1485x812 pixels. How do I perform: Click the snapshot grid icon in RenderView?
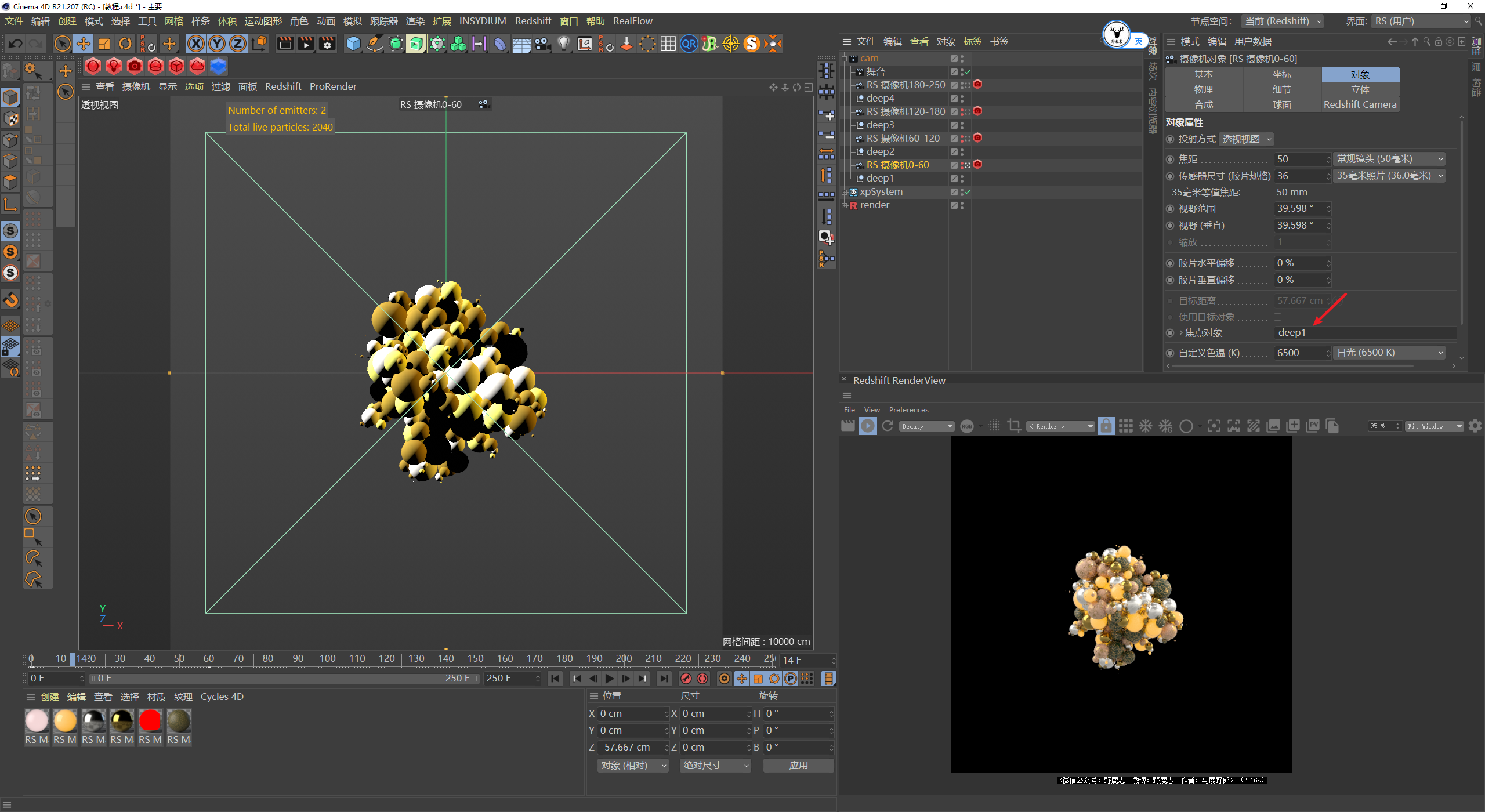(x=1126, y=426)
